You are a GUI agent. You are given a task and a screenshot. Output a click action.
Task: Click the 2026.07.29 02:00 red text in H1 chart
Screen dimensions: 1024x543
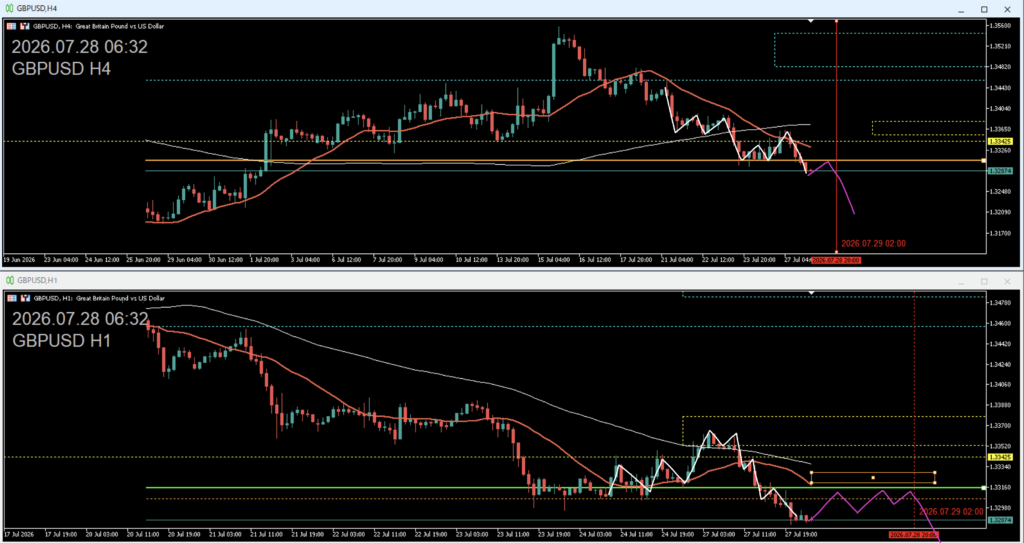point(951,512)
